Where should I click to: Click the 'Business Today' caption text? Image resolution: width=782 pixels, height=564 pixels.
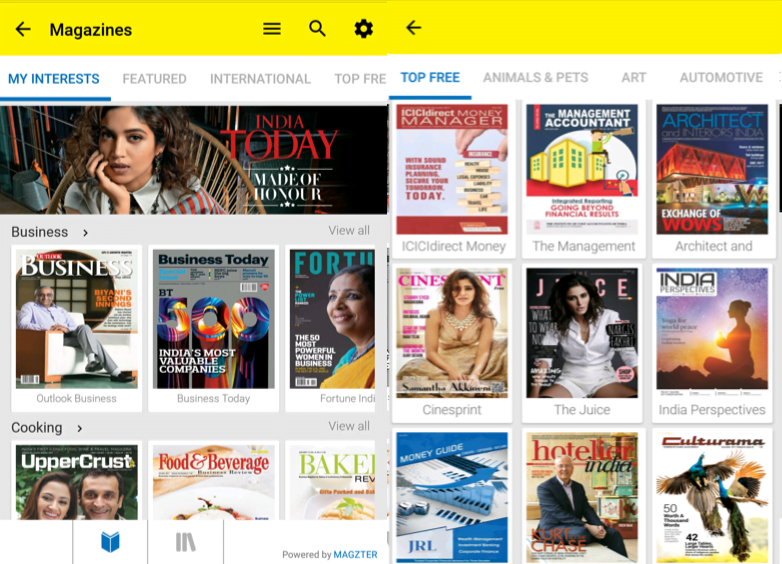point(213,398)
